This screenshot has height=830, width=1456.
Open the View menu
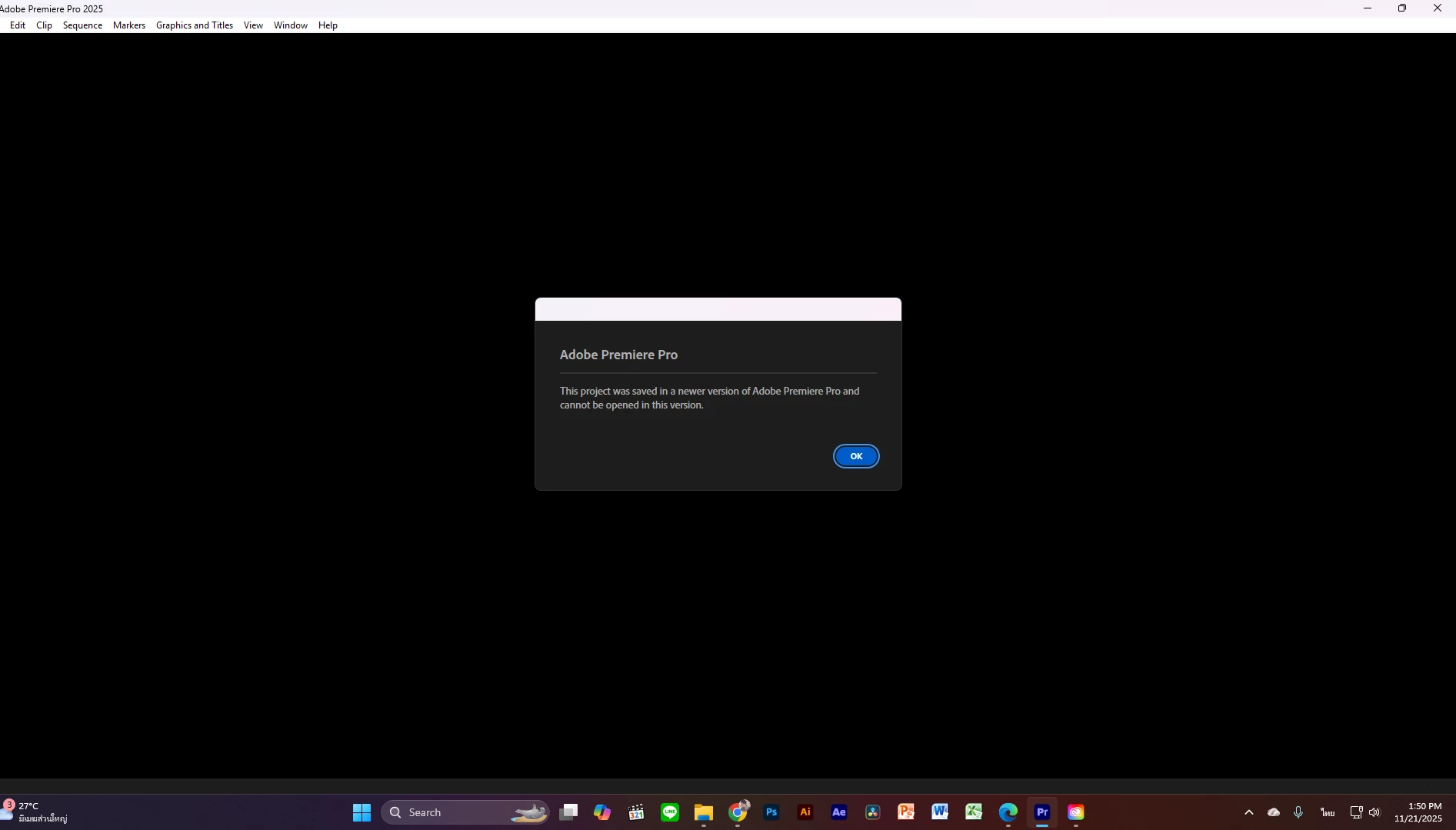point(253,25)
